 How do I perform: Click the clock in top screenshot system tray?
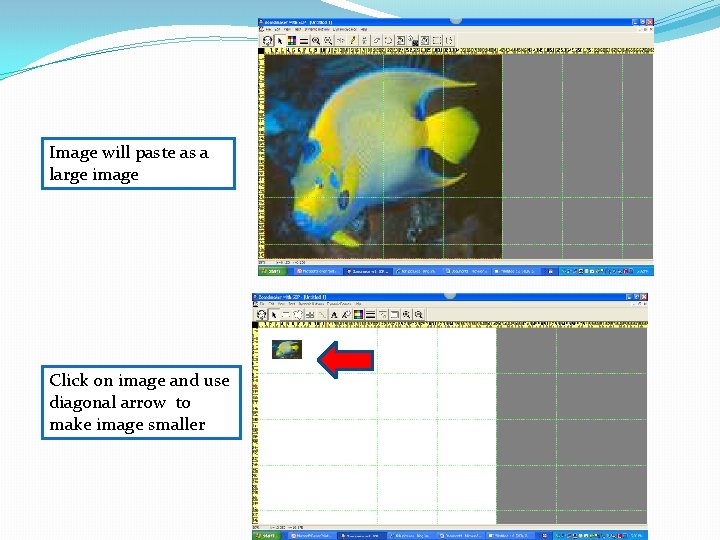[643, 271]
